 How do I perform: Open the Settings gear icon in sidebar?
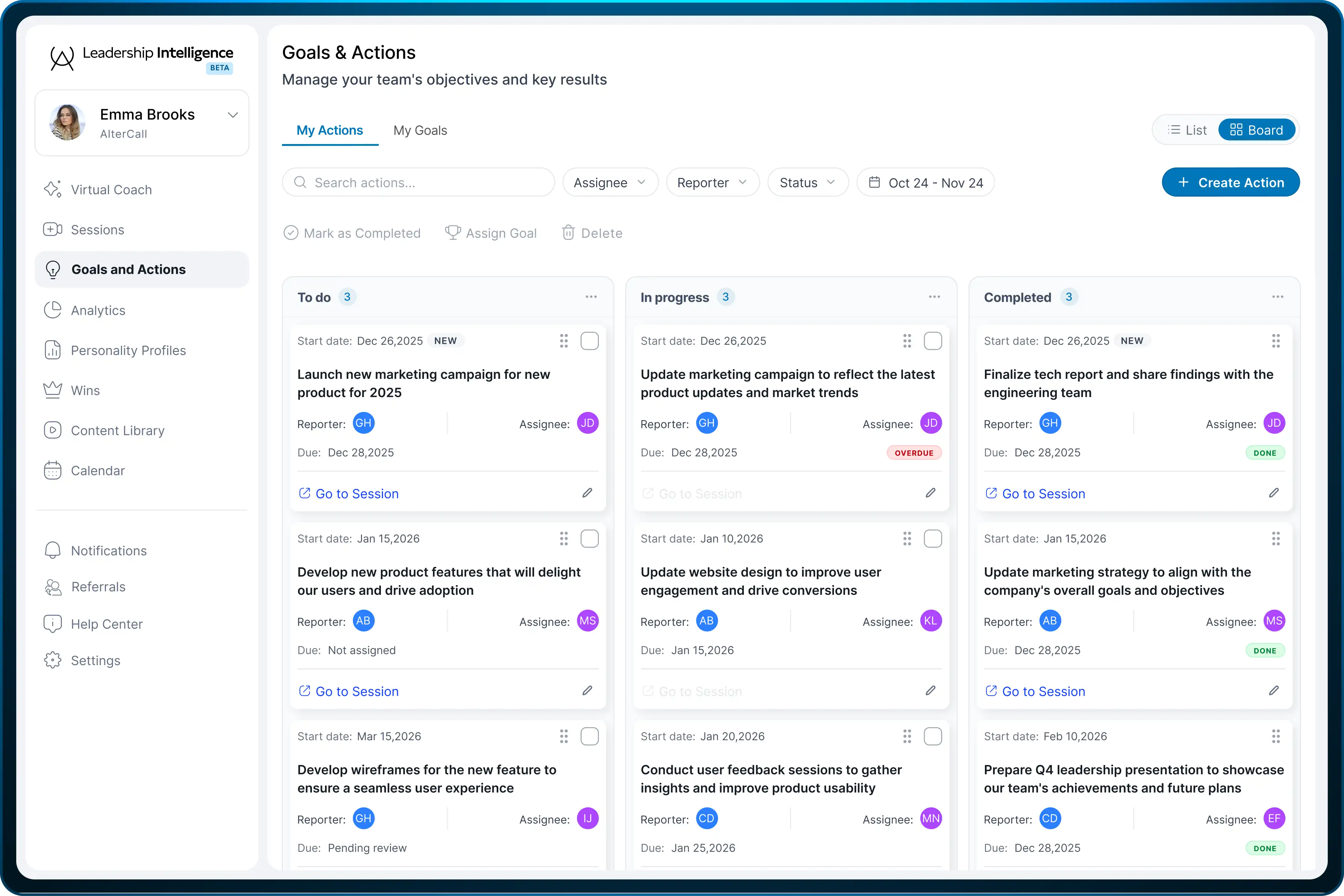tap(53, 660)
